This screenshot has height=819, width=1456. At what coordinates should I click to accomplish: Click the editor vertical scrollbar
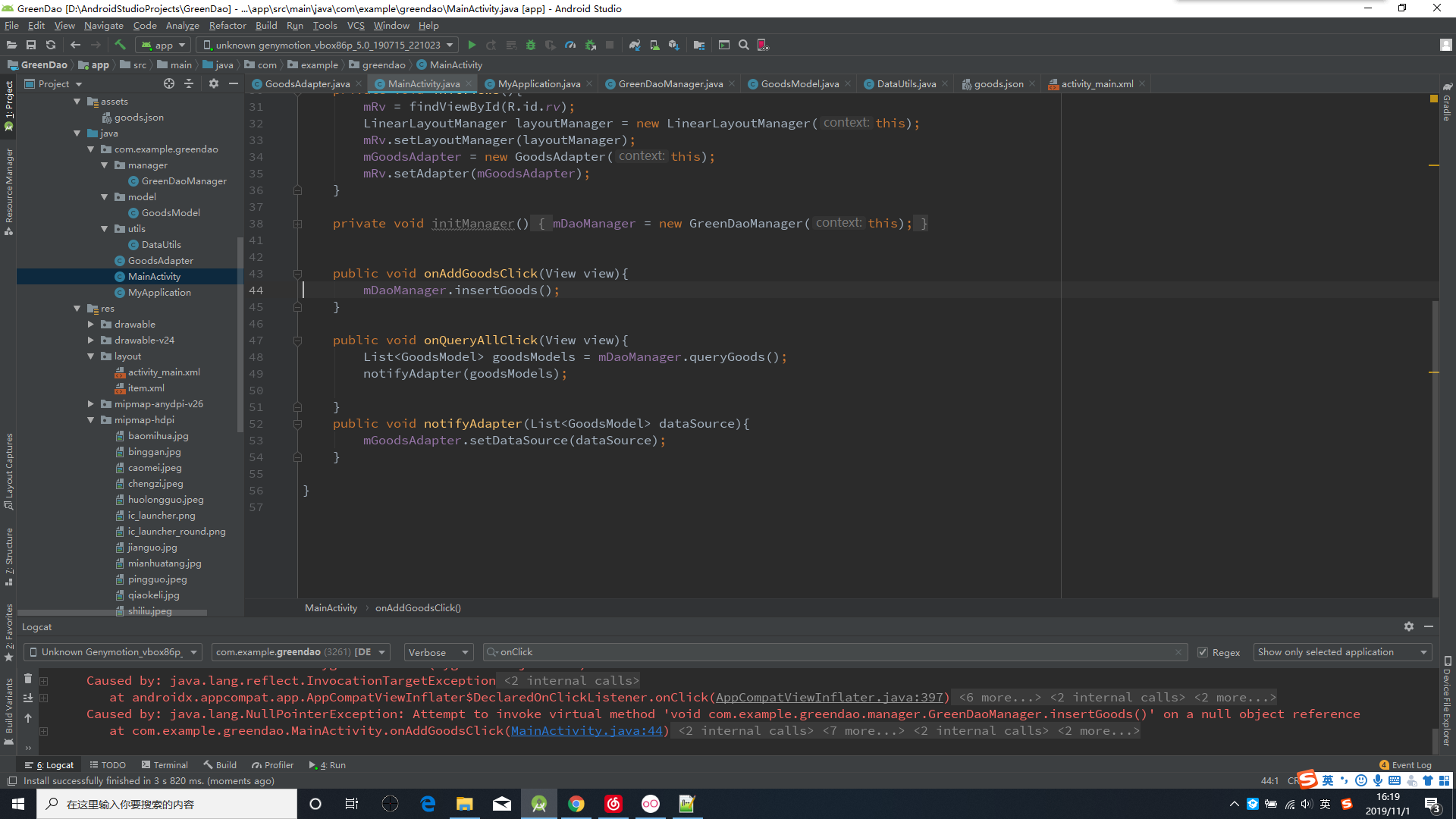(x=1435, y=447)
